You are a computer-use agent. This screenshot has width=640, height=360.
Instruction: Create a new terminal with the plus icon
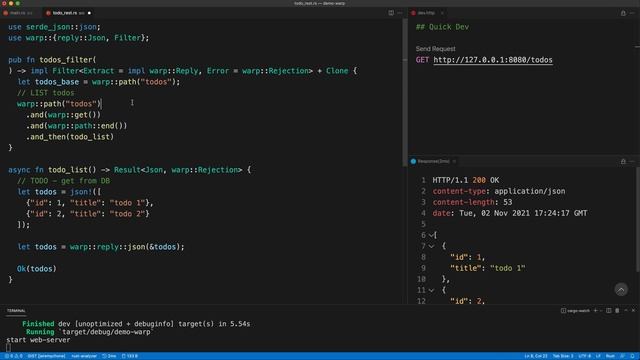point(595,311)
